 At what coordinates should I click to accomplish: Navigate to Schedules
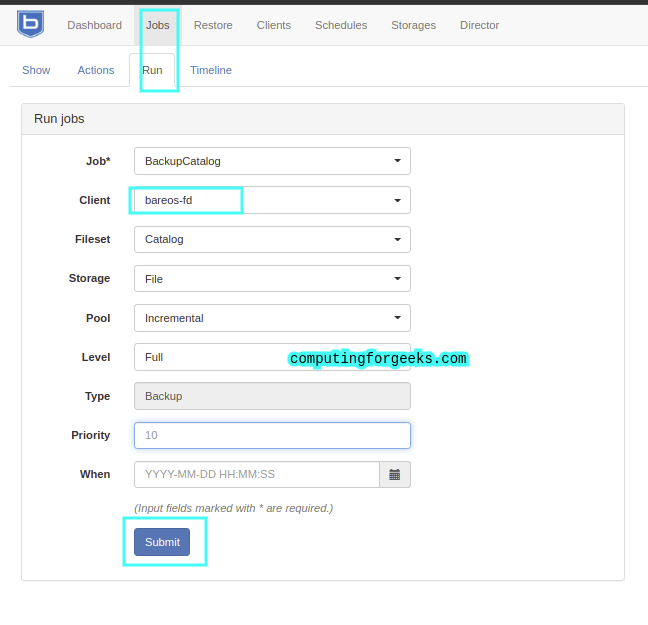click(x=341, y=25)
